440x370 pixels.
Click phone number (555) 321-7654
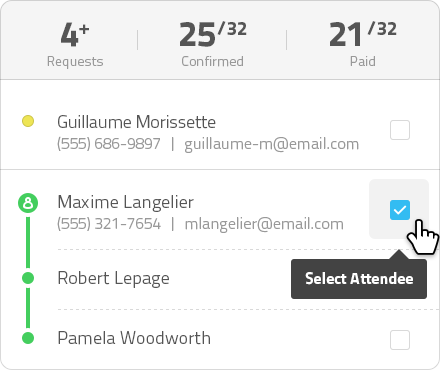coord(109,224)
